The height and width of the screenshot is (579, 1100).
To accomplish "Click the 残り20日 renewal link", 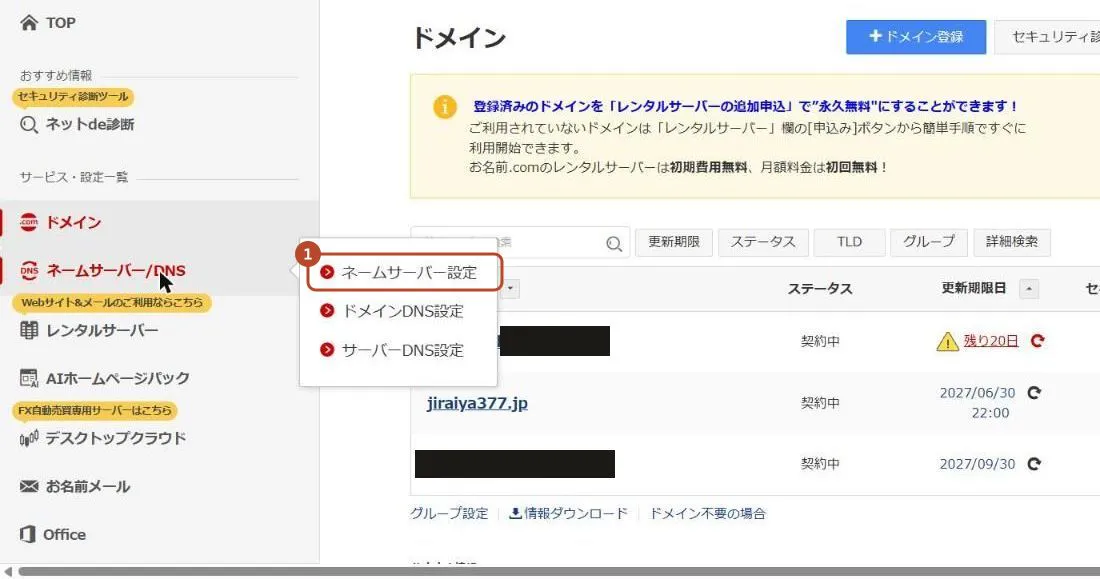I will [x=991, y=340].
